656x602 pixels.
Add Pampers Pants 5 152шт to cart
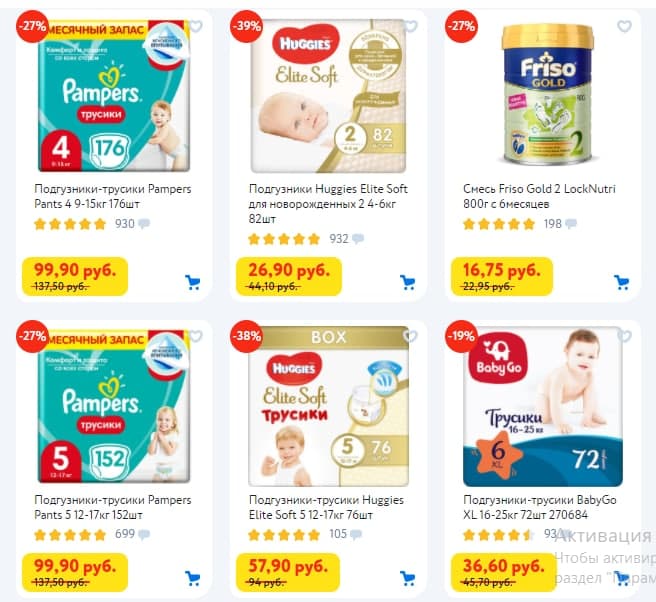(x=193, y=579)
